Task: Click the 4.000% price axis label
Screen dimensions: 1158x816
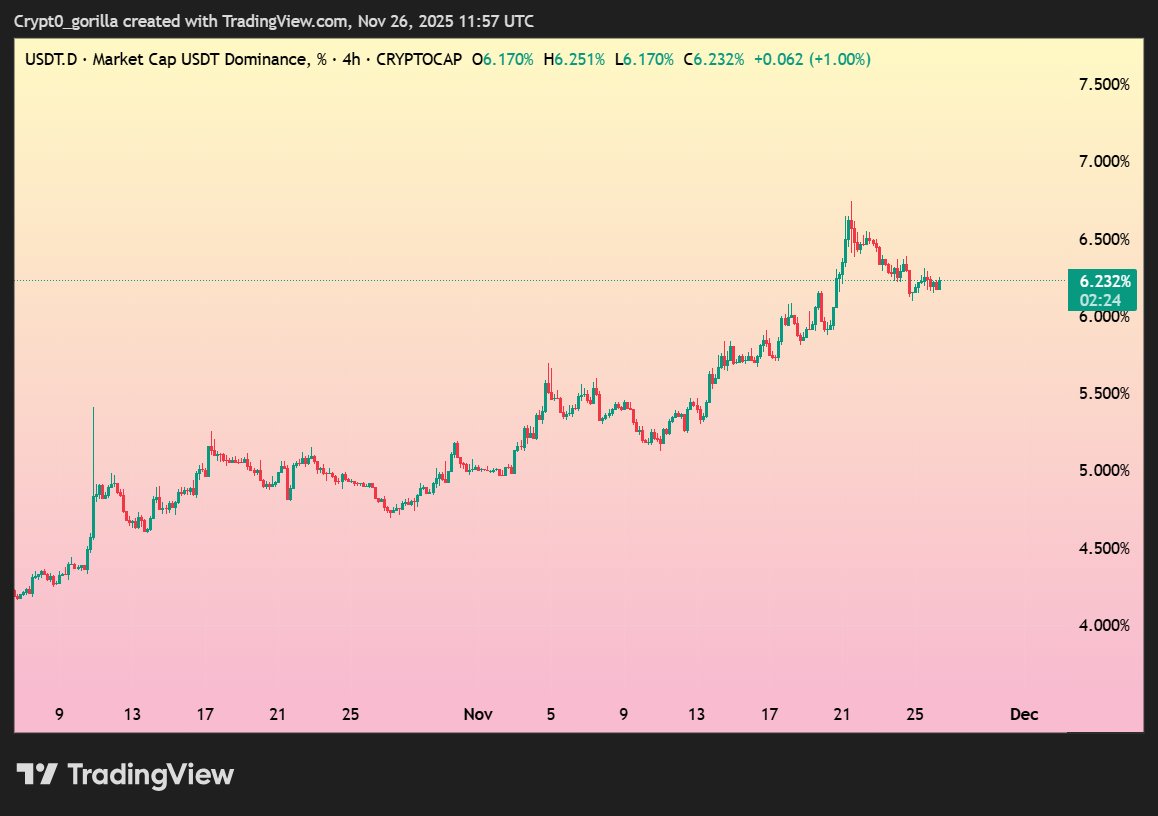Action: (x=1104, y=625)
